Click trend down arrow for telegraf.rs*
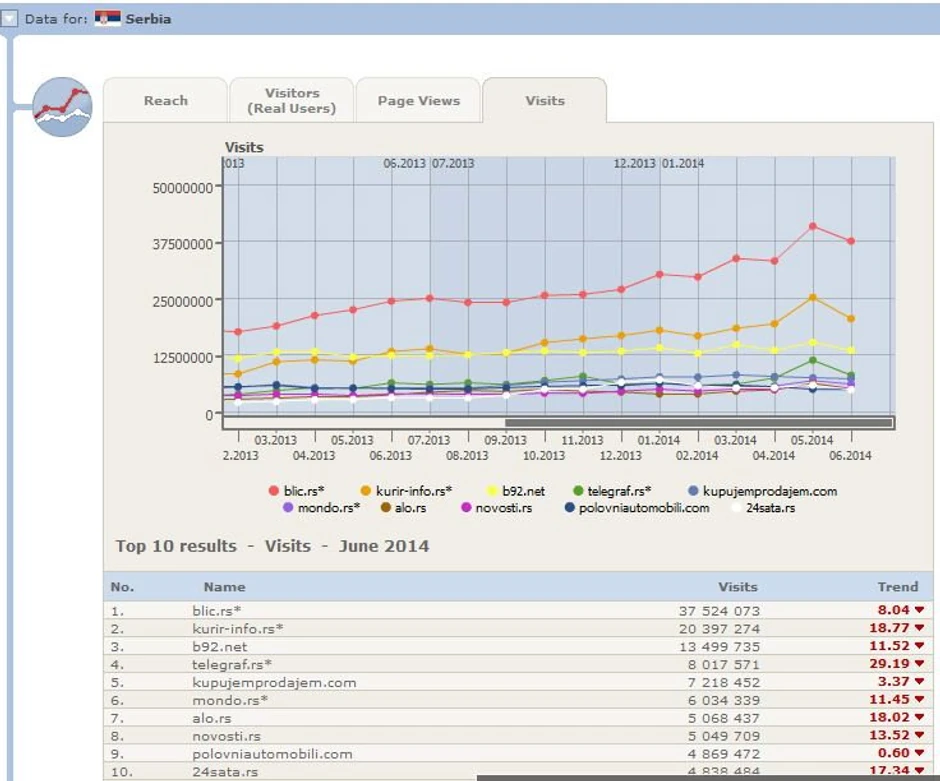This screenshot has width=940, height=781. [919, 664]
